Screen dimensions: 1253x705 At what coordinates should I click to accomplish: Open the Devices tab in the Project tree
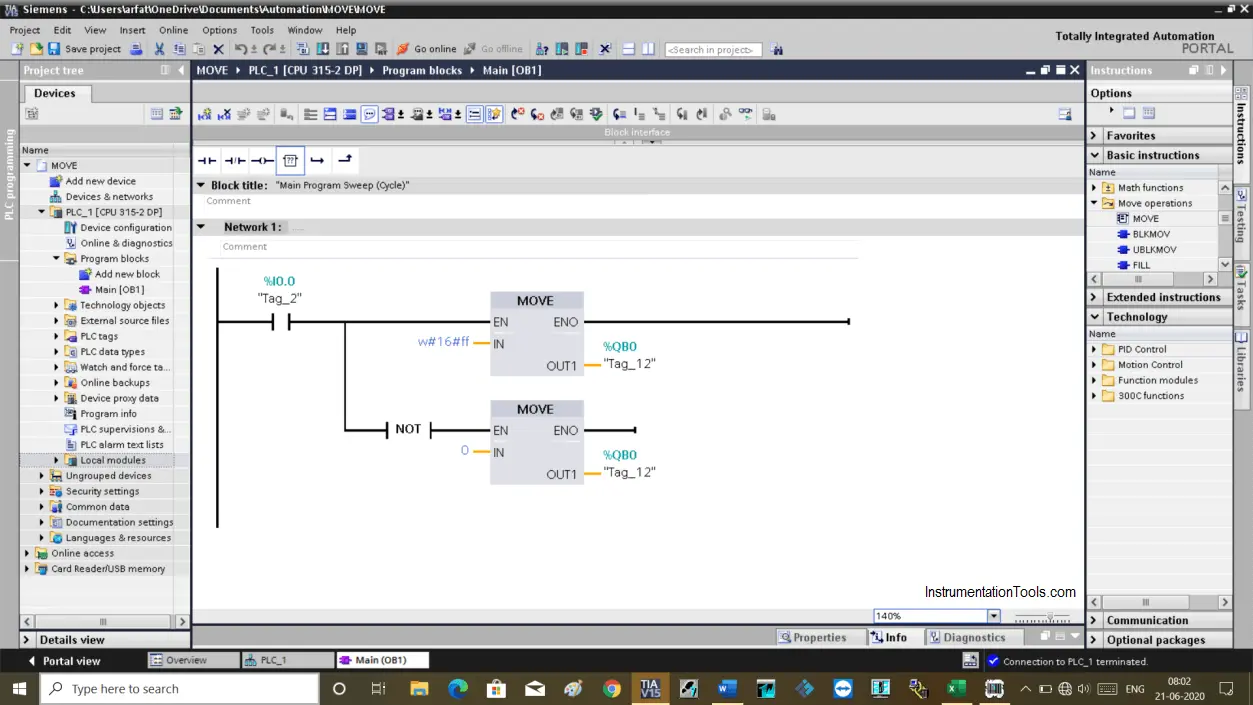pyautogui.click(x=55, y=93)
